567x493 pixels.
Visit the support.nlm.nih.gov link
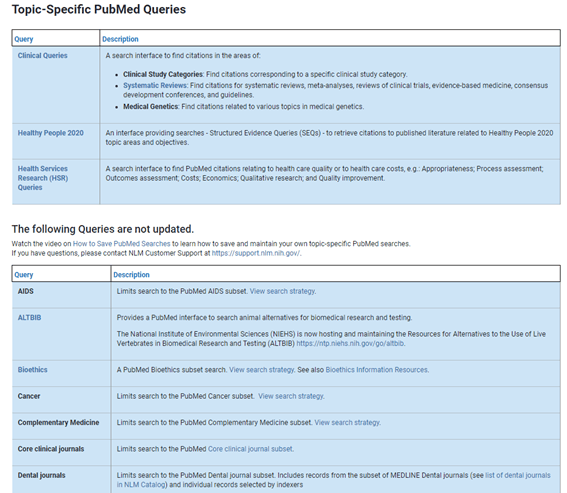tap(256, 253)
